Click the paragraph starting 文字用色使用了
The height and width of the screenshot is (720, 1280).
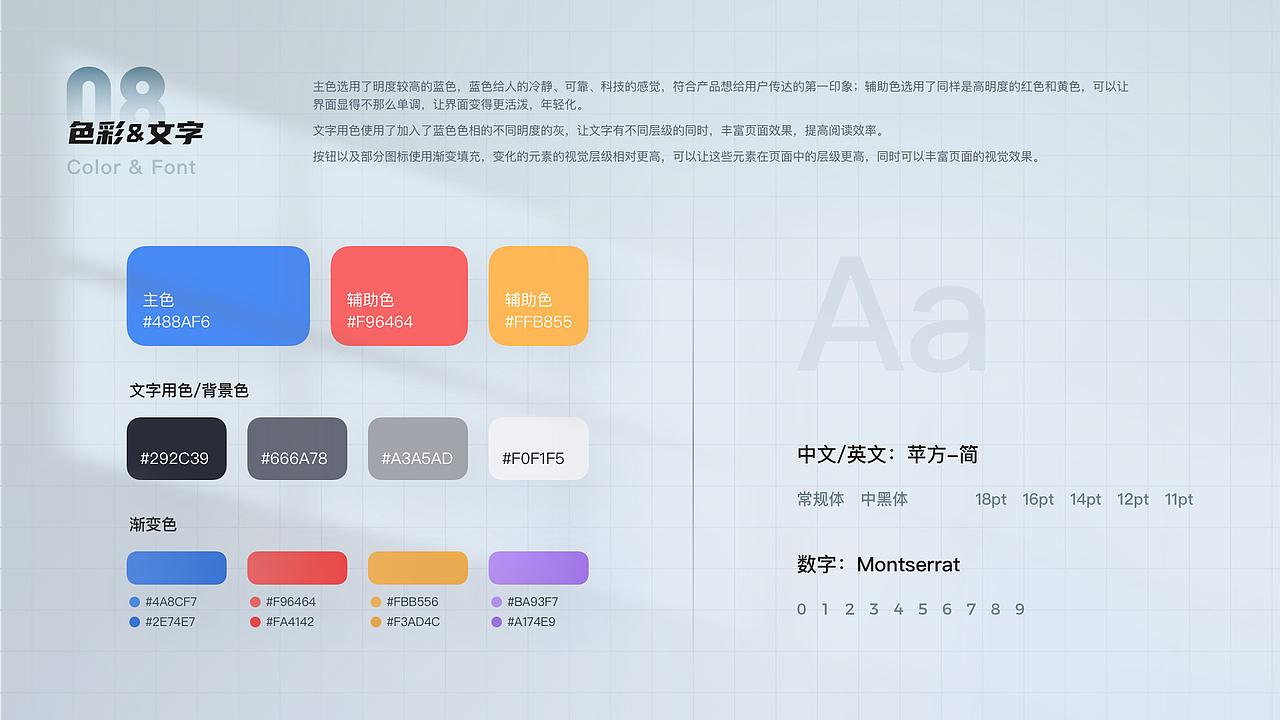point(599,130)
